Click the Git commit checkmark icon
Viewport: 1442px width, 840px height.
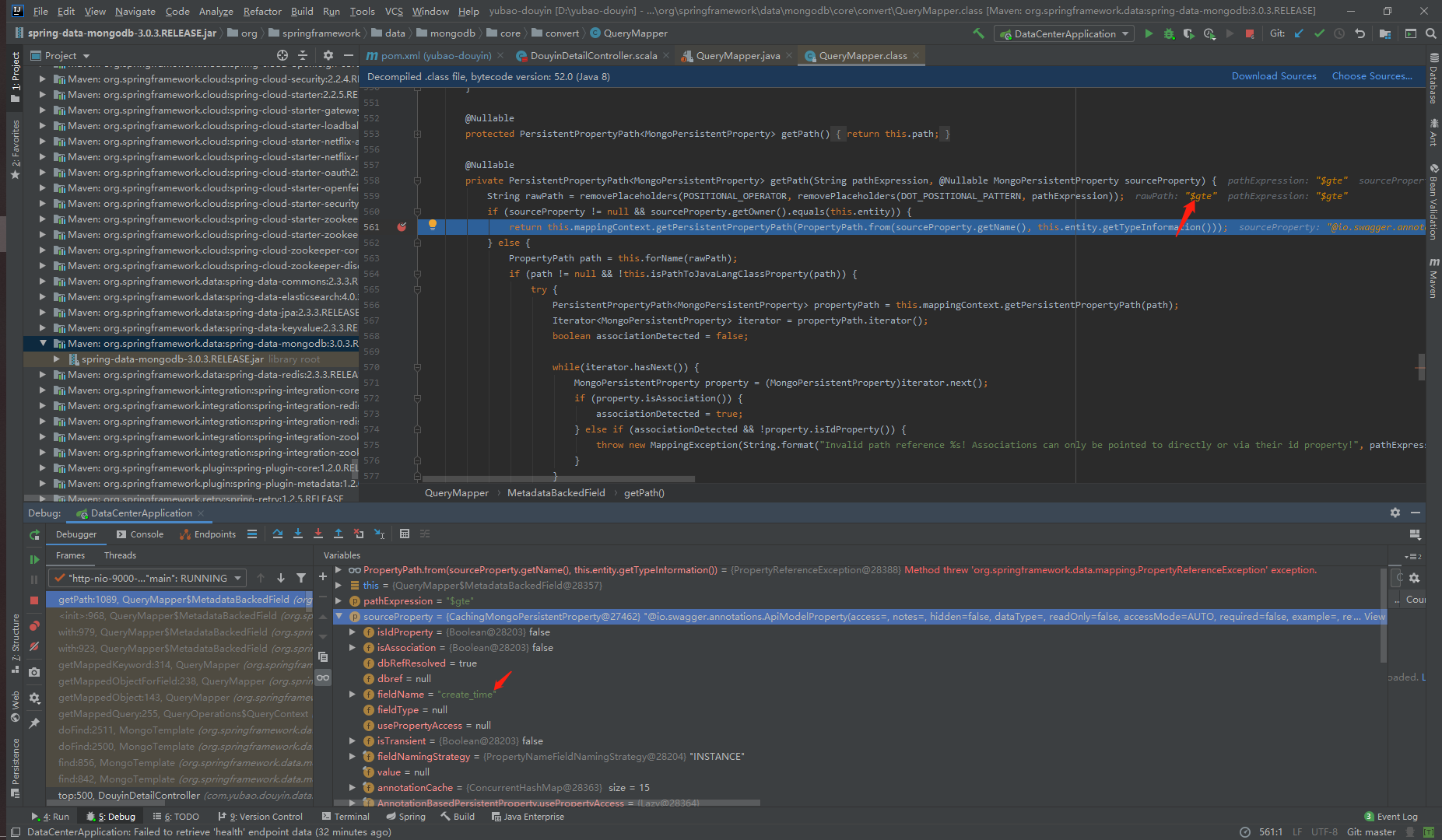[x=1319, y=33]
